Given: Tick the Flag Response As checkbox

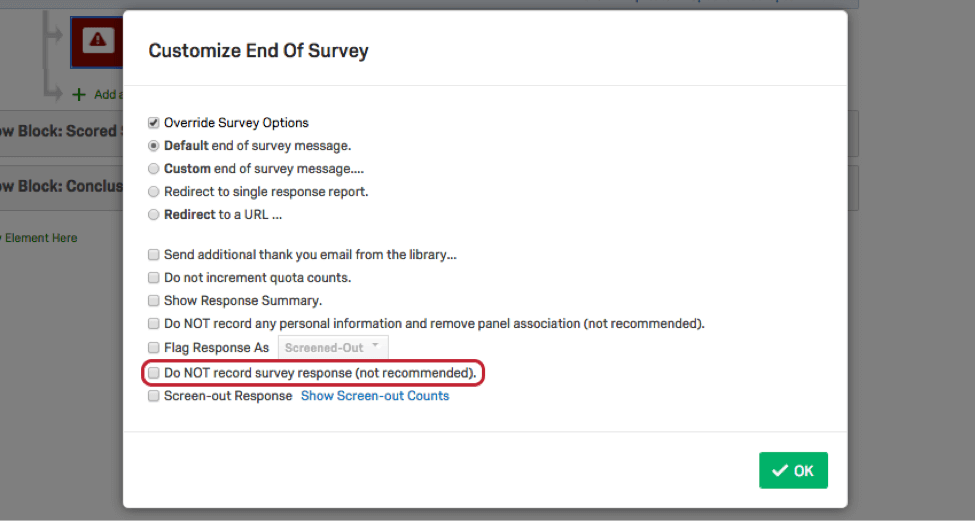Looking at the screenshot, I should pyautogui.click(x=154, y=348).
